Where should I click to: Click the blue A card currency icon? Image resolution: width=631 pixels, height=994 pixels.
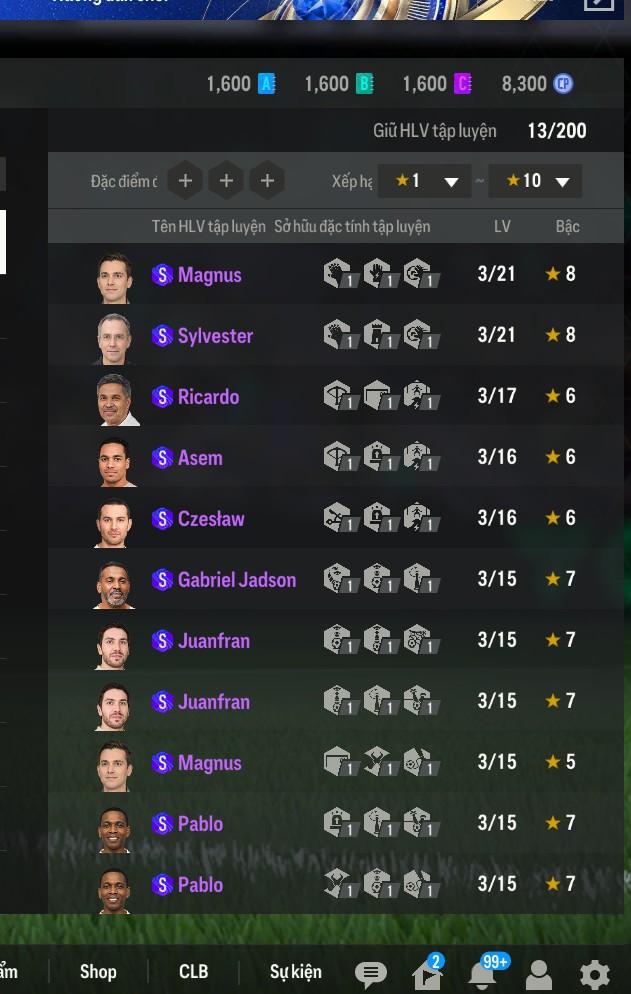(266, 84)
